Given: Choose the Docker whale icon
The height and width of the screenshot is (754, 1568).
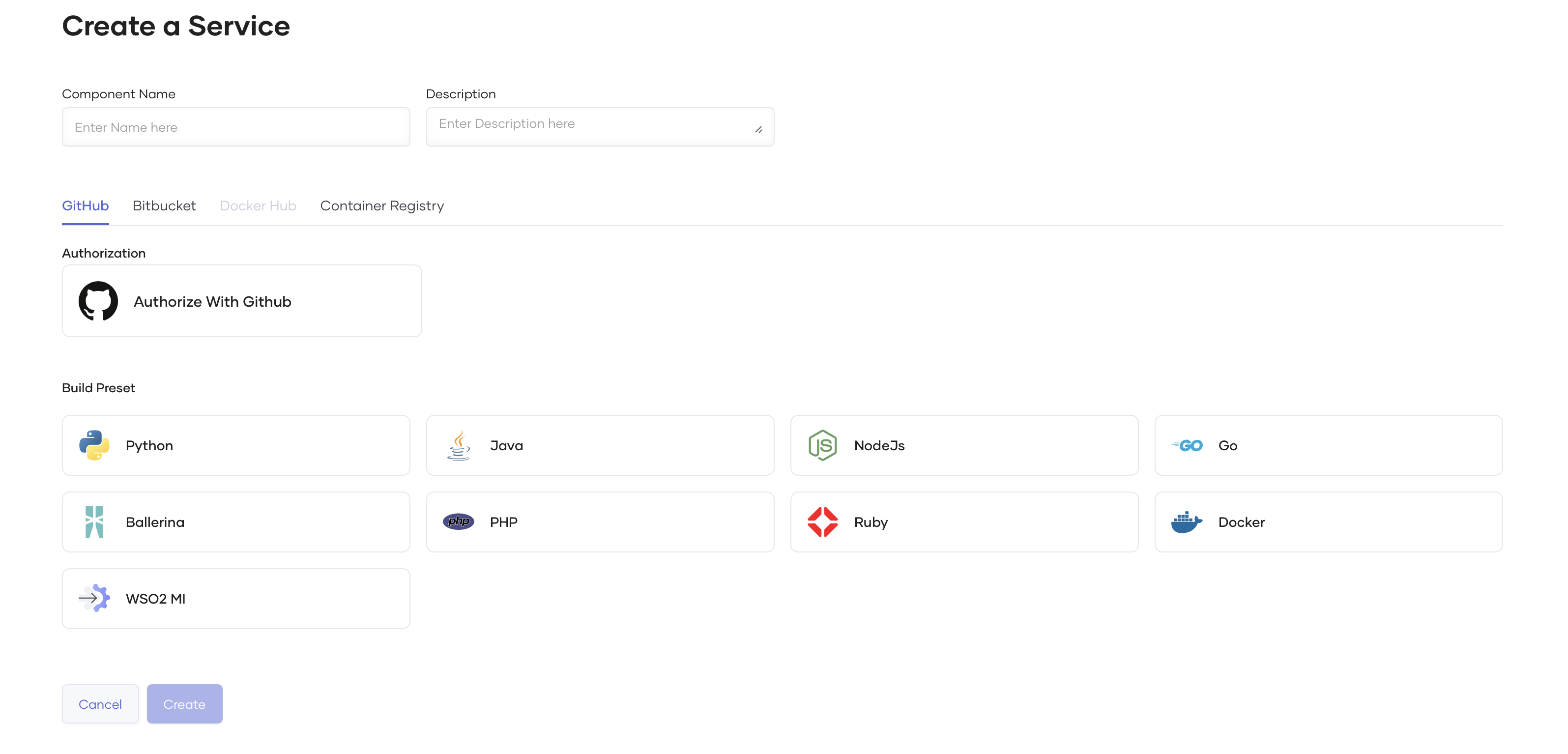Looking at the screenshot, I should [x=1187, y=522].
